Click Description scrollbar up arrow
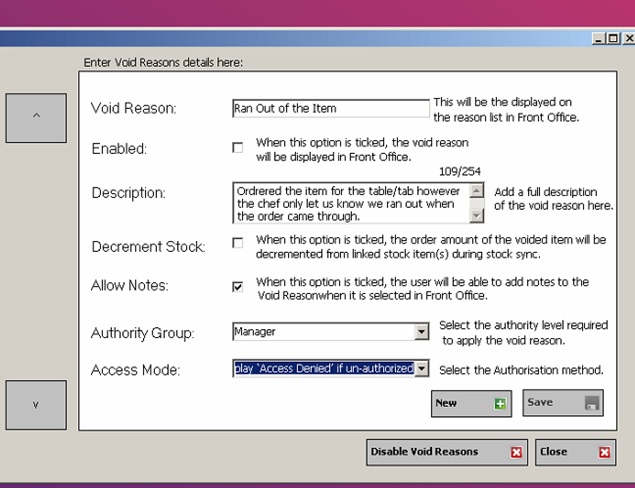Image resolution: width=635 pixels, height=488 pixels. 477,190
